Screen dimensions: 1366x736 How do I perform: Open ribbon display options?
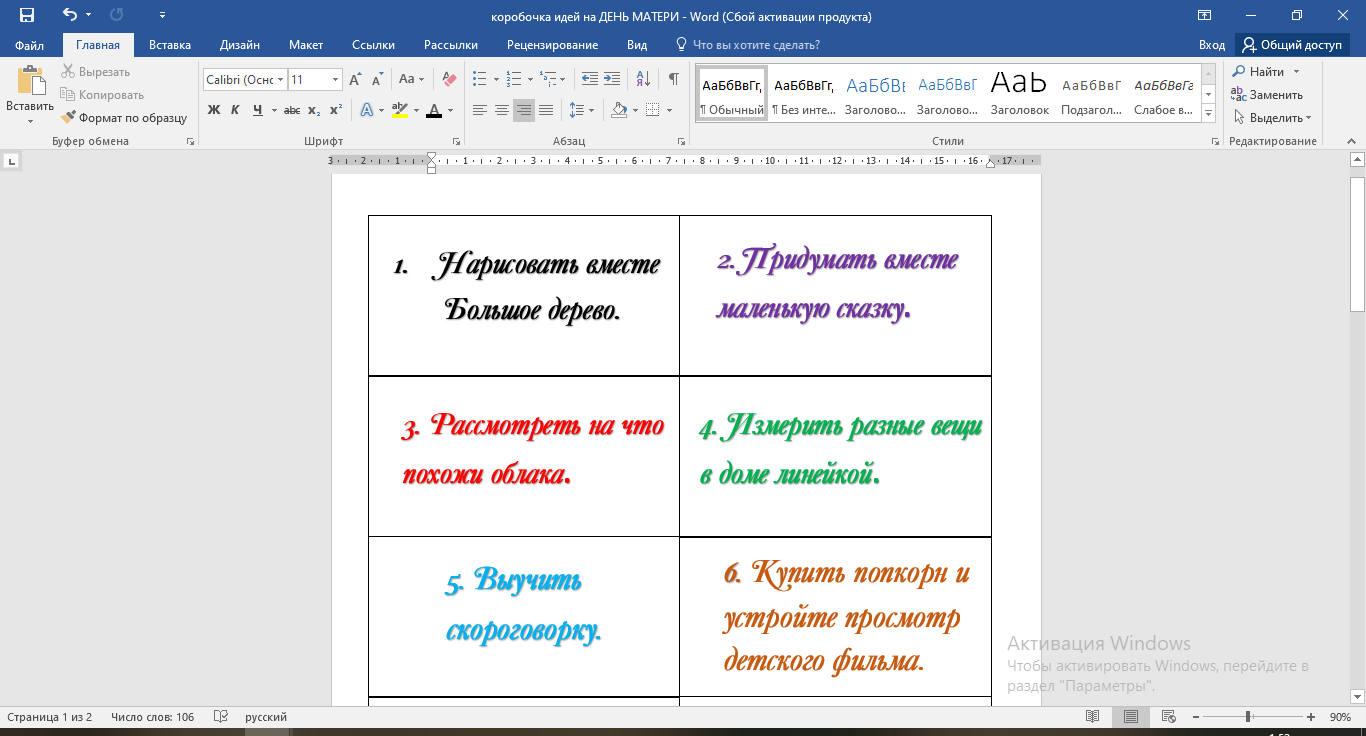click(x=1205, y=15)
